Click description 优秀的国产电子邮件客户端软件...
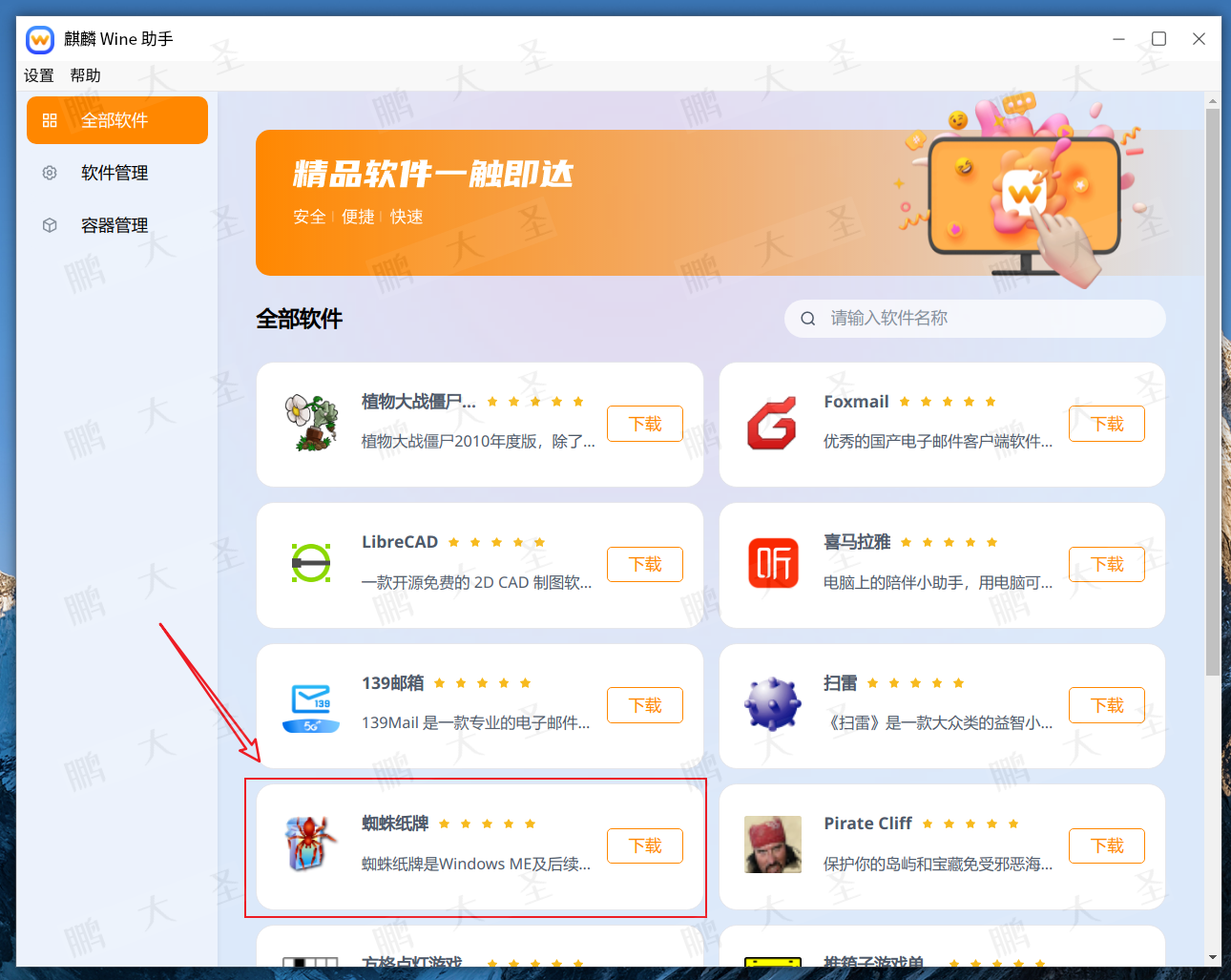 click(x=938, y=441)
